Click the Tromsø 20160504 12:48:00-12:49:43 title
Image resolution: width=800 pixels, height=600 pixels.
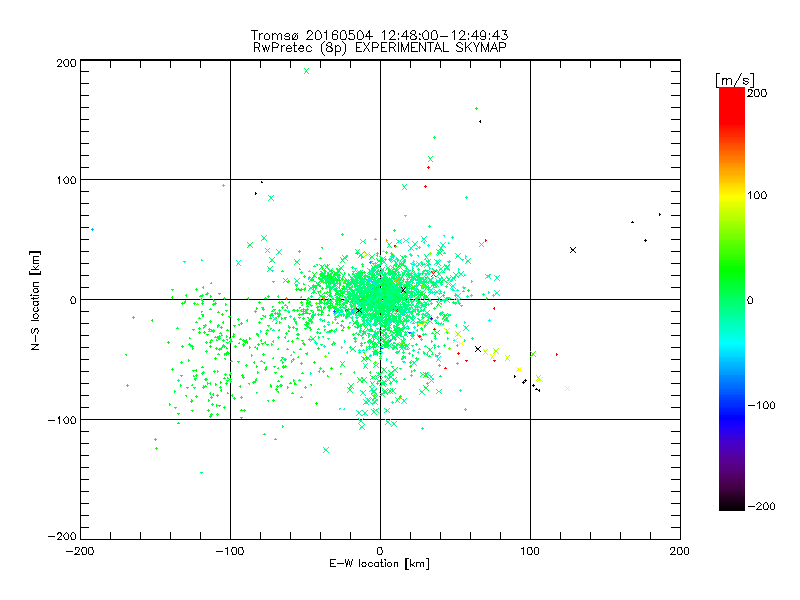coord(379,35)
